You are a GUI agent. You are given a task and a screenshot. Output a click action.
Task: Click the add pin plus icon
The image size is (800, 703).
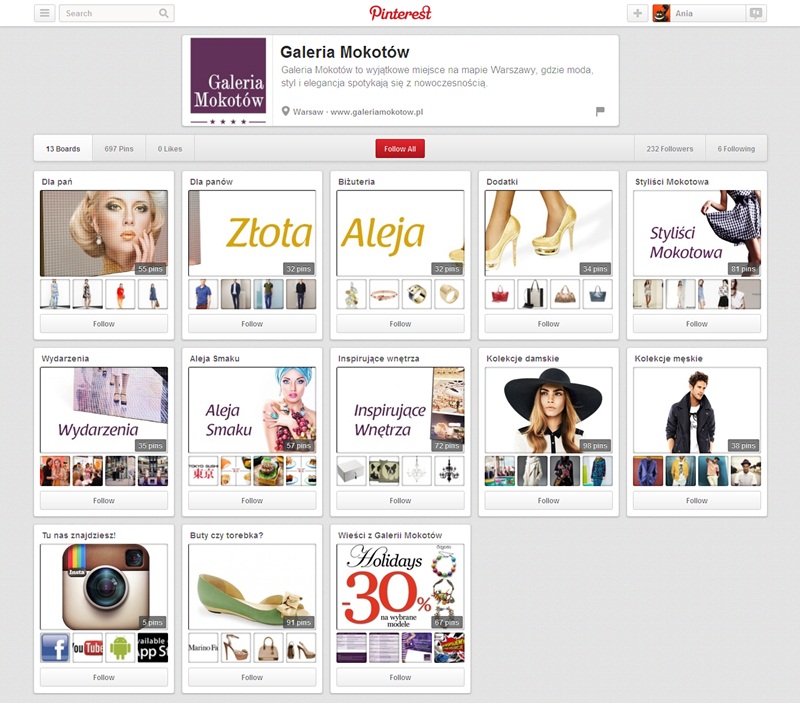pyautogui.click(x=637, y=13)
